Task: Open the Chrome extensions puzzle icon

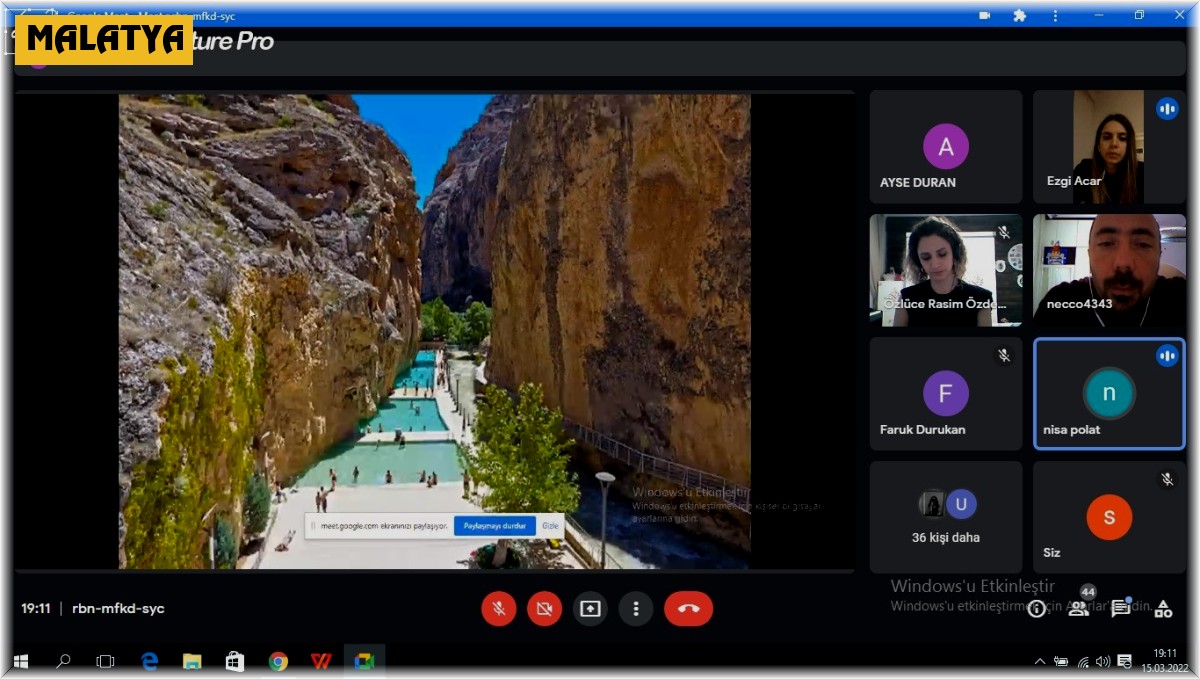Action: [1019, 16]
